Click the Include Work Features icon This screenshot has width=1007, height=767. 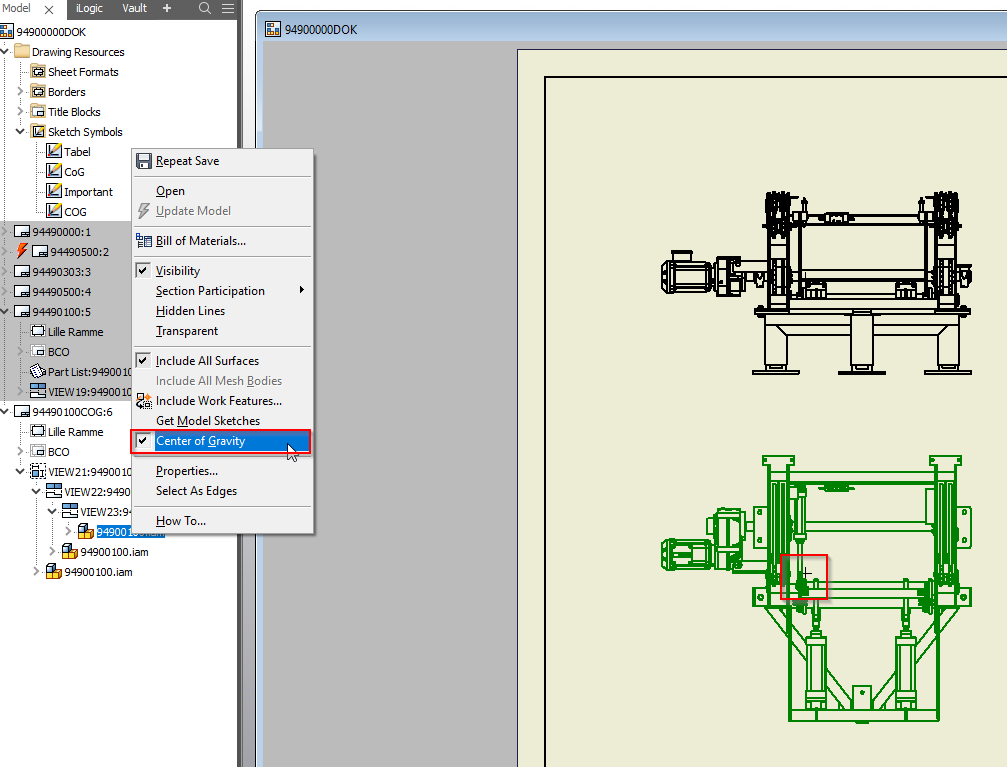click(144, 401)
